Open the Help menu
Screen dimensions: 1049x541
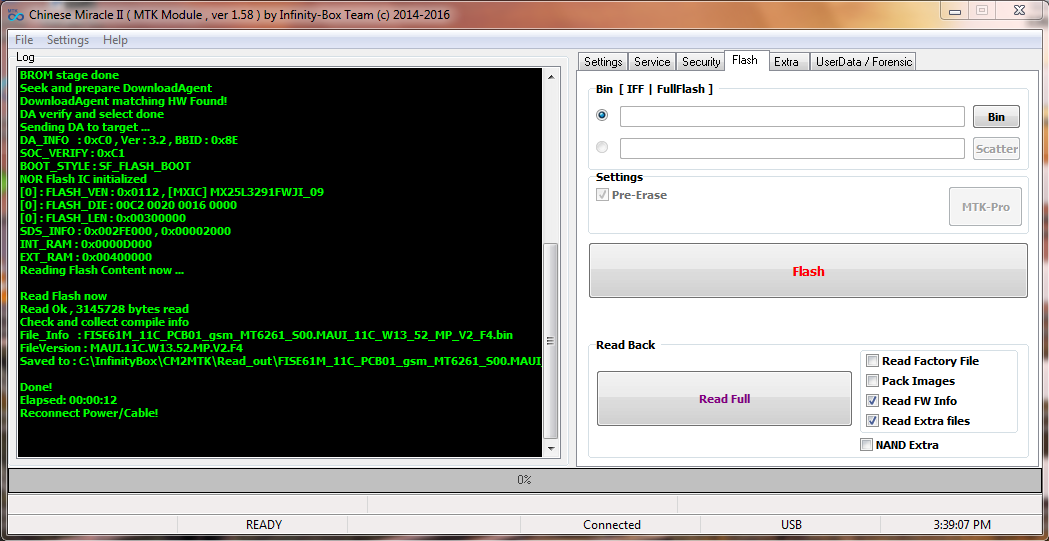point(115,40)
